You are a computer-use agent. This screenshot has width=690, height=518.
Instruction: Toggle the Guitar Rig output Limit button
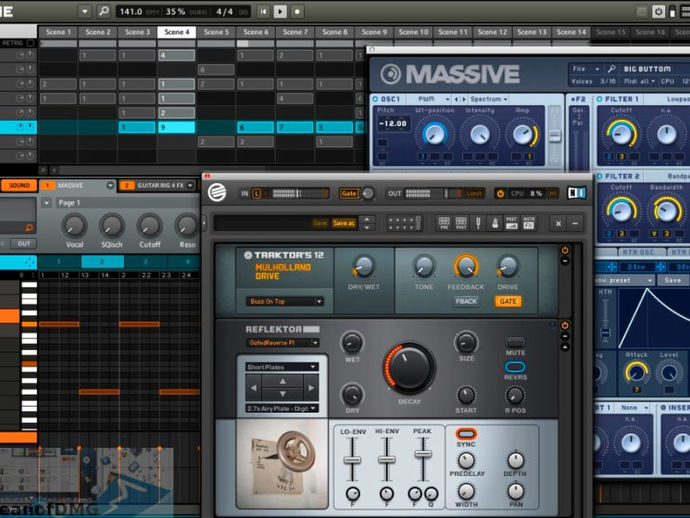pyautogui.click(x=474, y=194)
